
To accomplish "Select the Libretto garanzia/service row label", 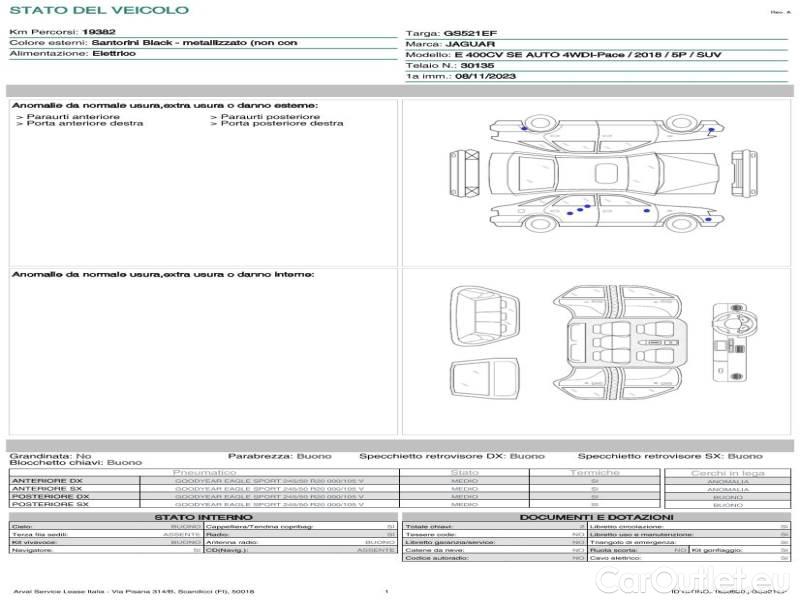I will click(450, 542).
